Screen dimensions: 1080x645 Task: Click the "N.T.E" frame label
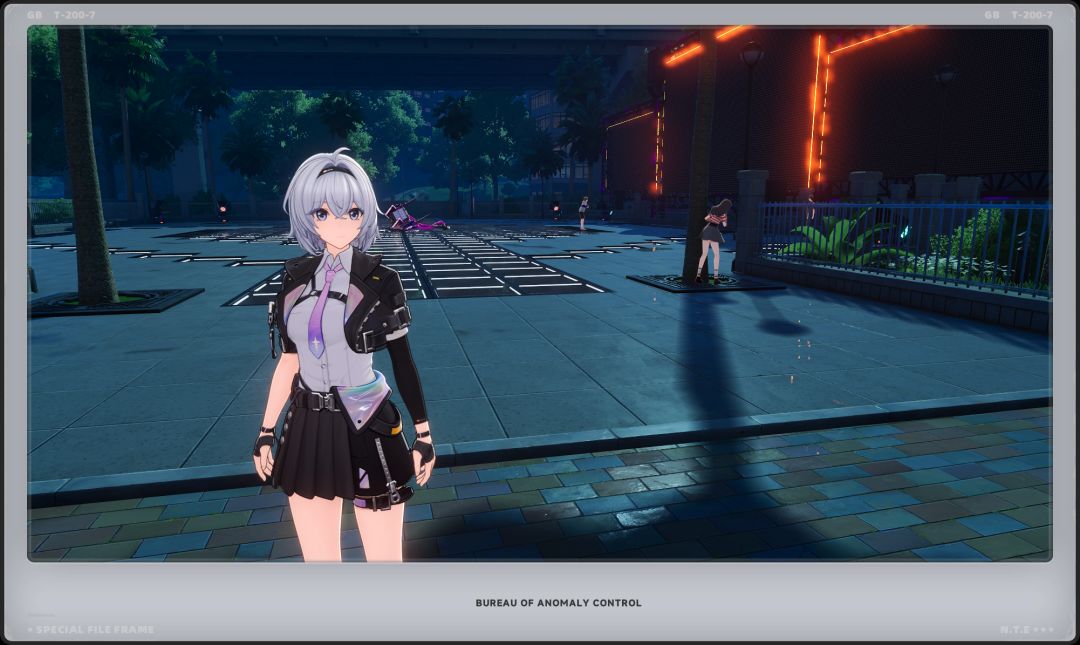pos(1015,630)
